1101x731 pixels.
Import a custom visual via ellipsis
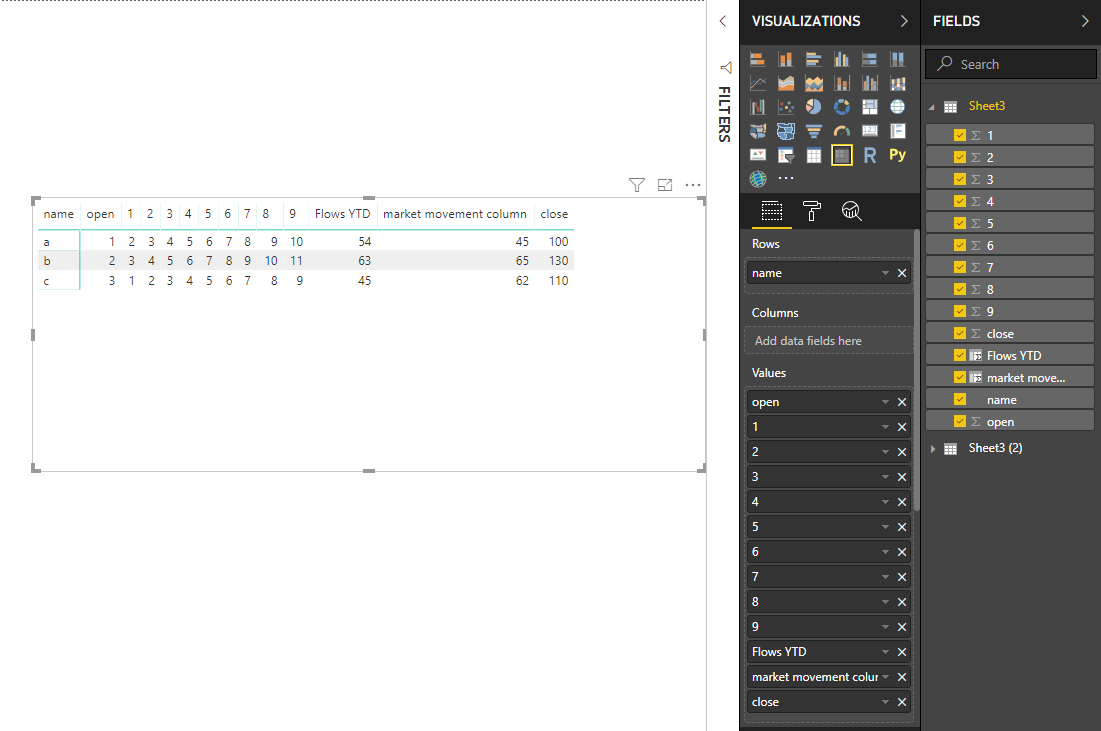786,178
